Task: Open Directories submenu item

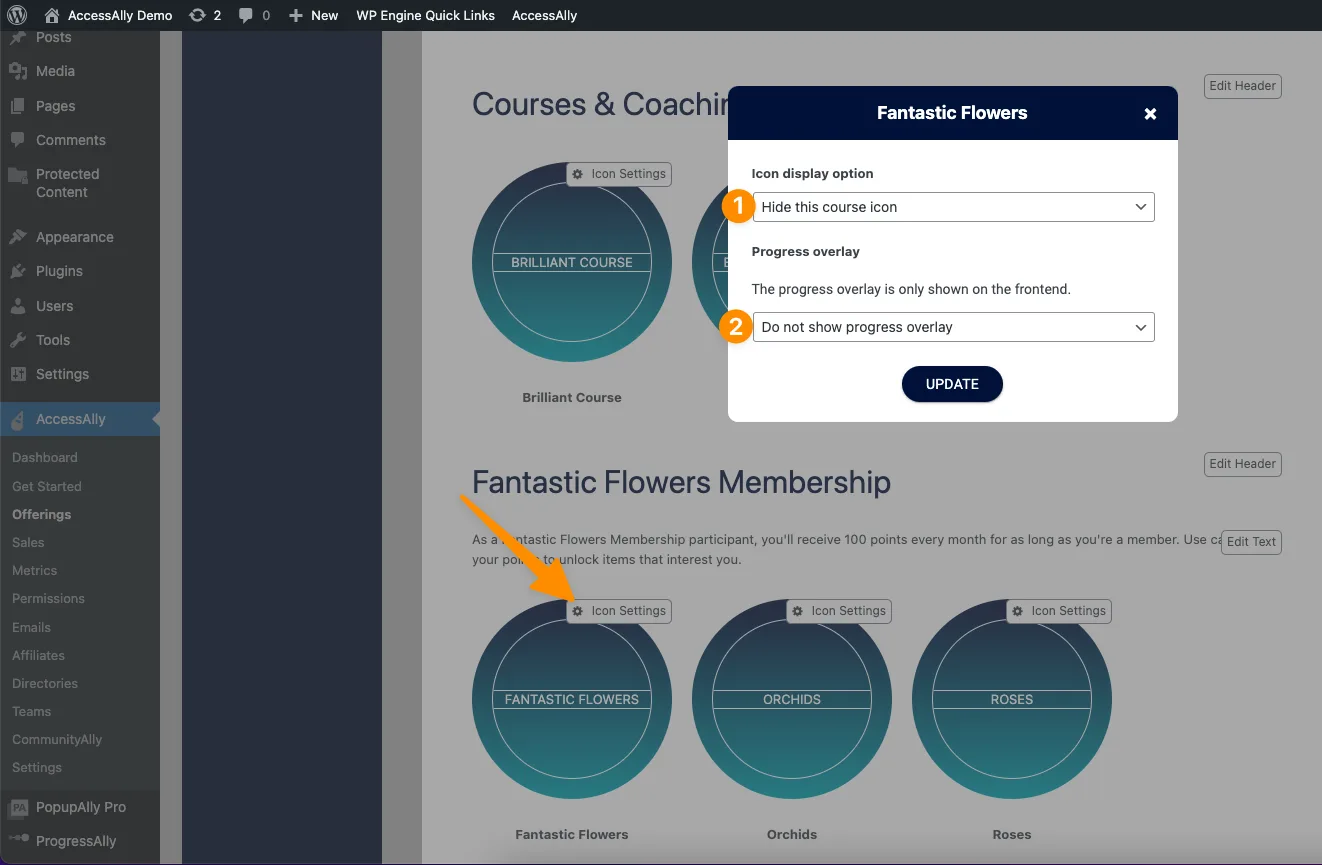Action: tap(45, 683)
